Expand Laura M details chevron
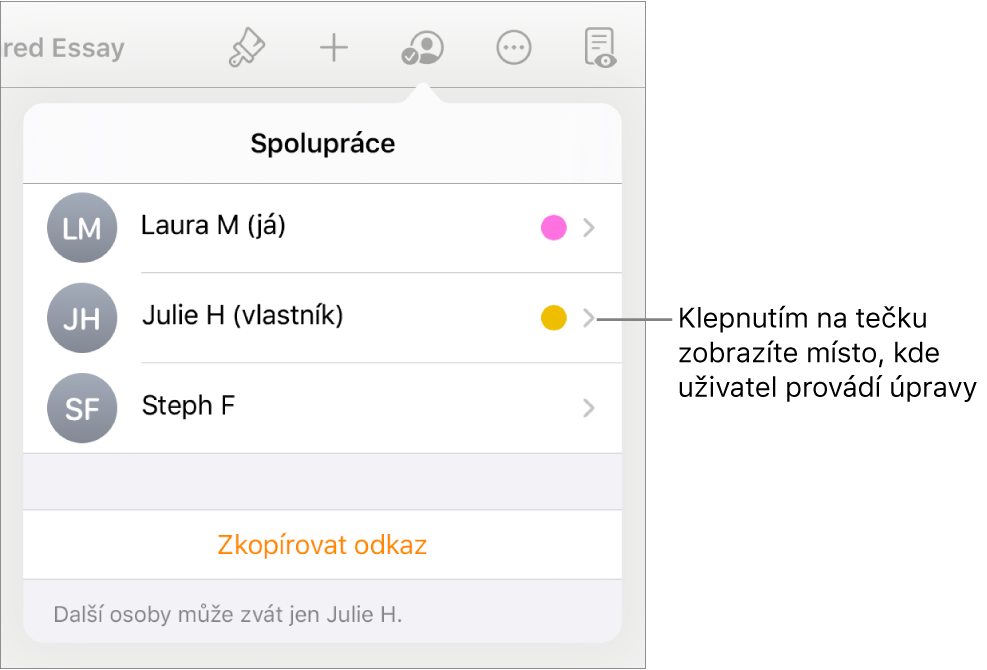This screenshot has width=987, height=670. pos(590,229)
